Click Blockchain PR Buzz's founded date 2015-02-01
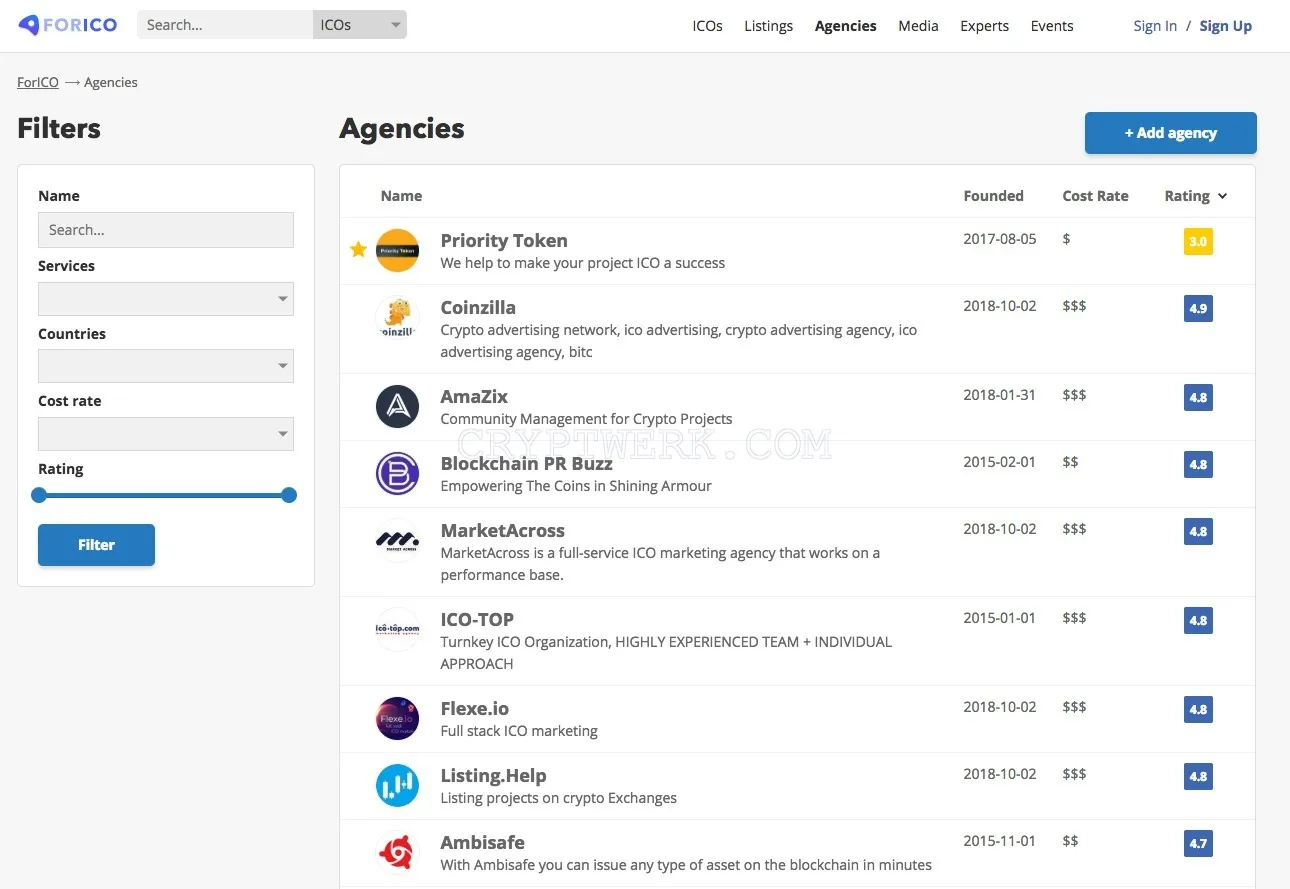The image size is (1290, 889). (1000, 462)
